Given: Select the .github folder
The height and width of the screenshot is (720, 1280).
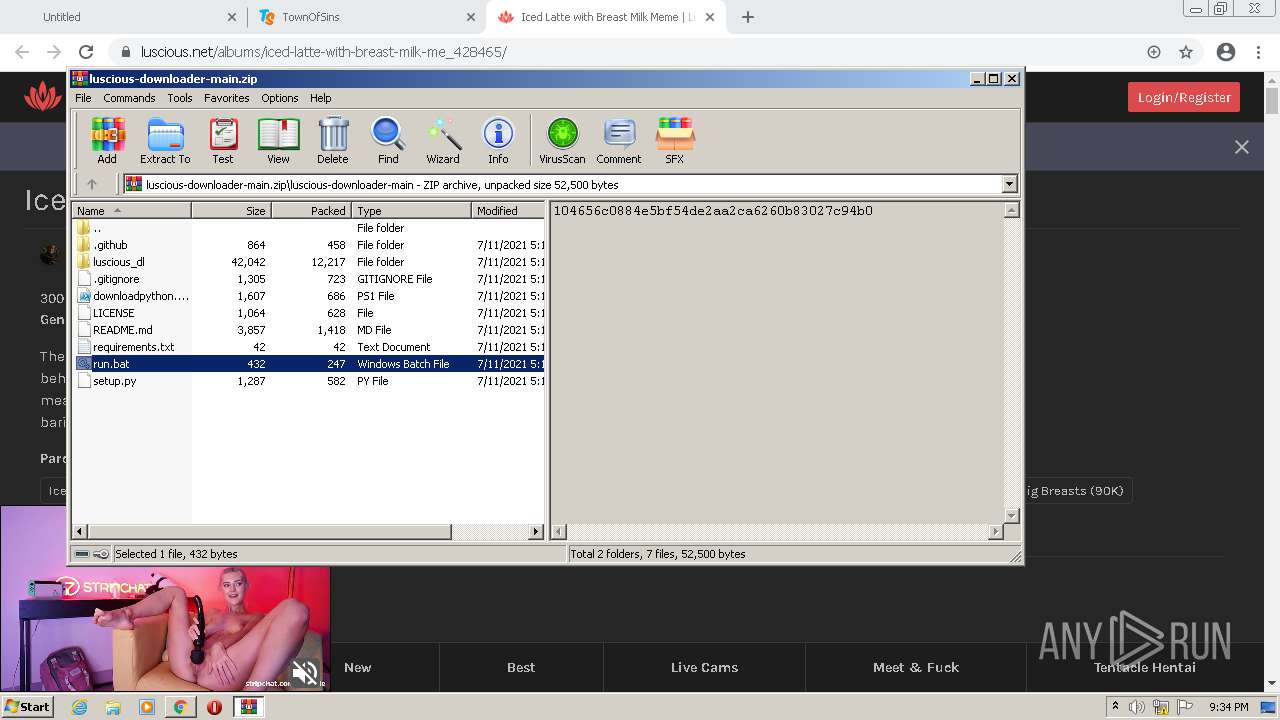Looking at the screenshot, I should [309, 245].
